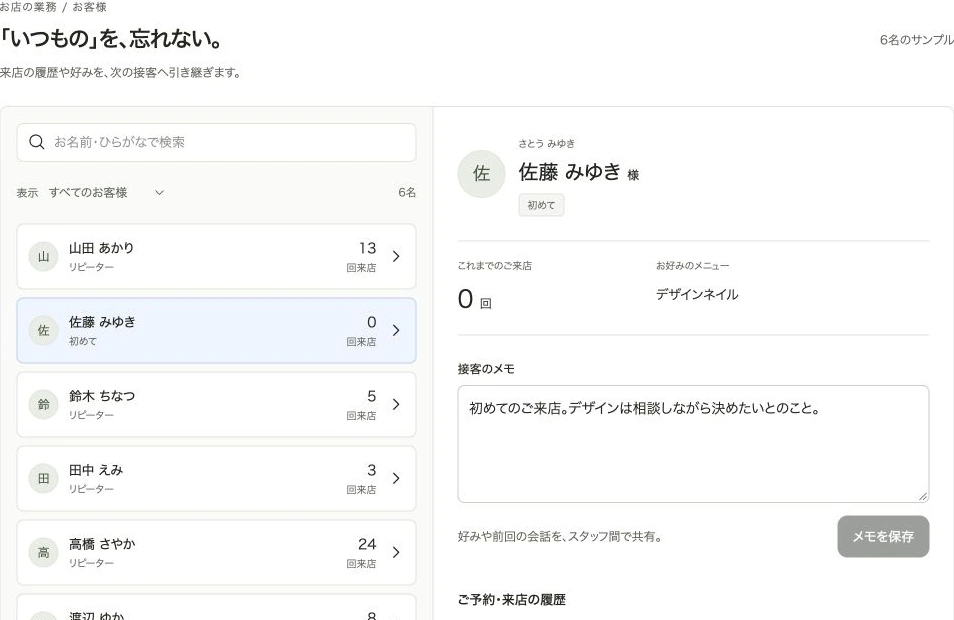Click the large 佐 avatar in detail panel
954x620 pixels.
[481, 174]
